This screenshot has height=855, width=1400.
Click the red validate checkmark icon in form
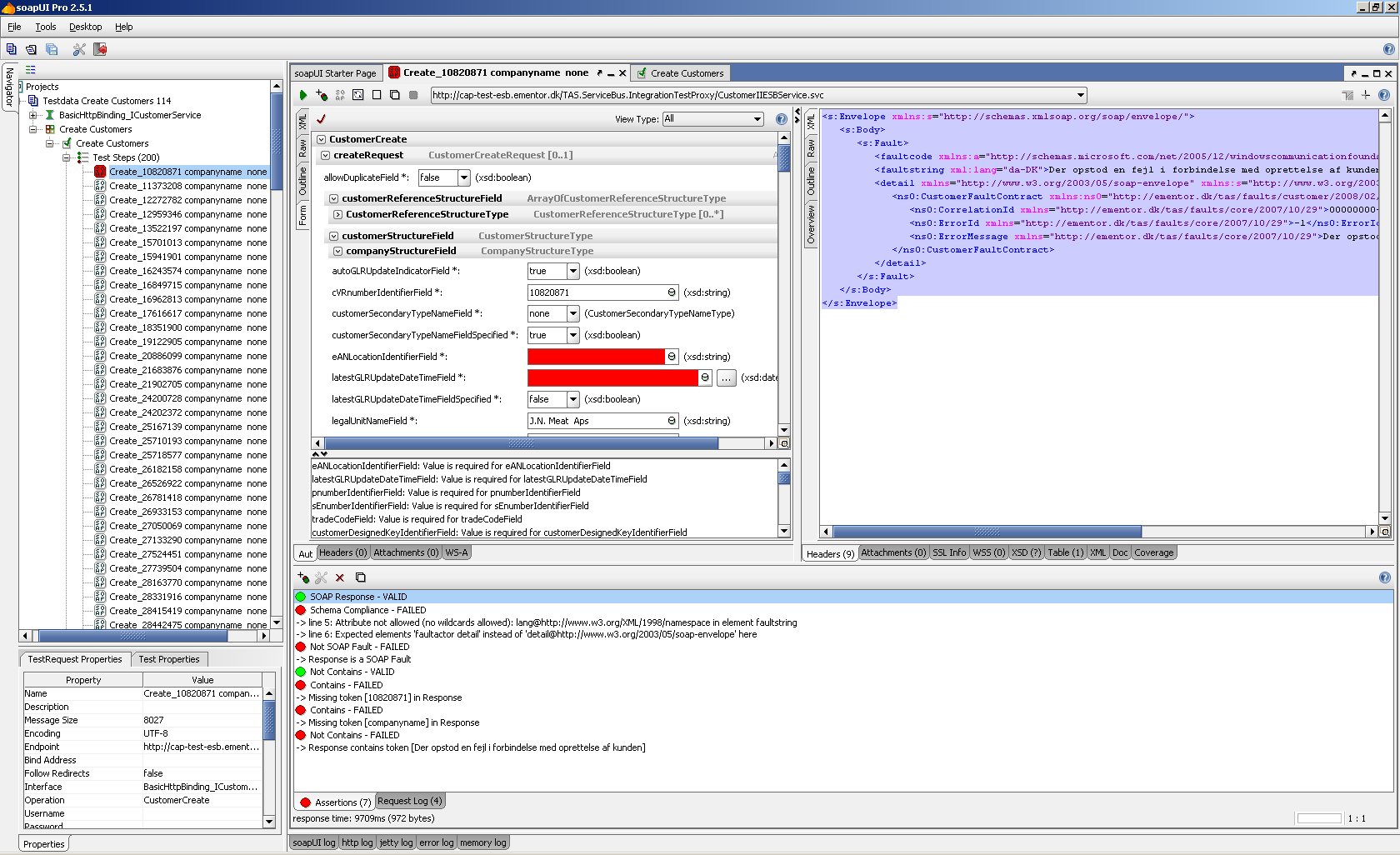point(321,119)
